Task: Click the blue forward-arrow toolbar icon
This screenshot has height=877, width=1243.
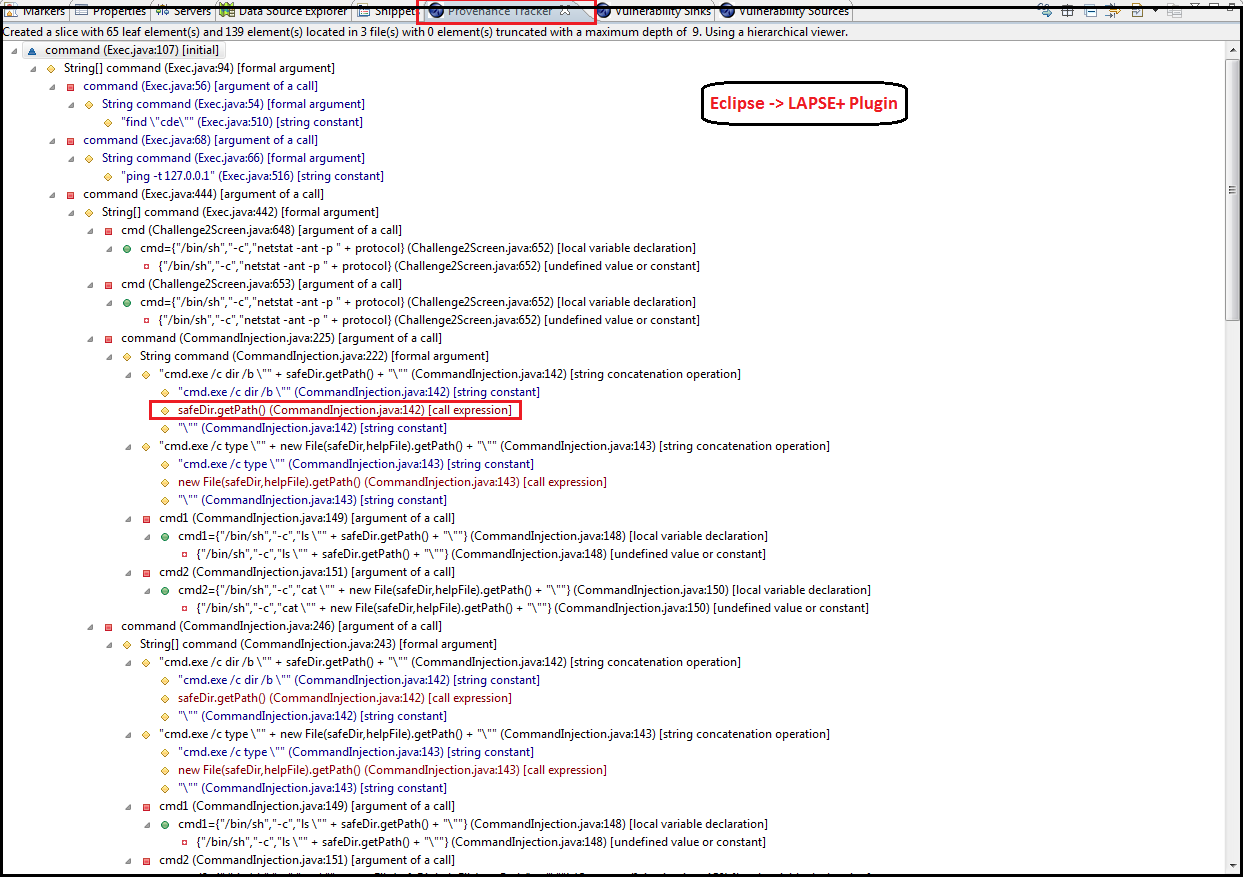Action: pyautogui.click(x=1046, y=12)
